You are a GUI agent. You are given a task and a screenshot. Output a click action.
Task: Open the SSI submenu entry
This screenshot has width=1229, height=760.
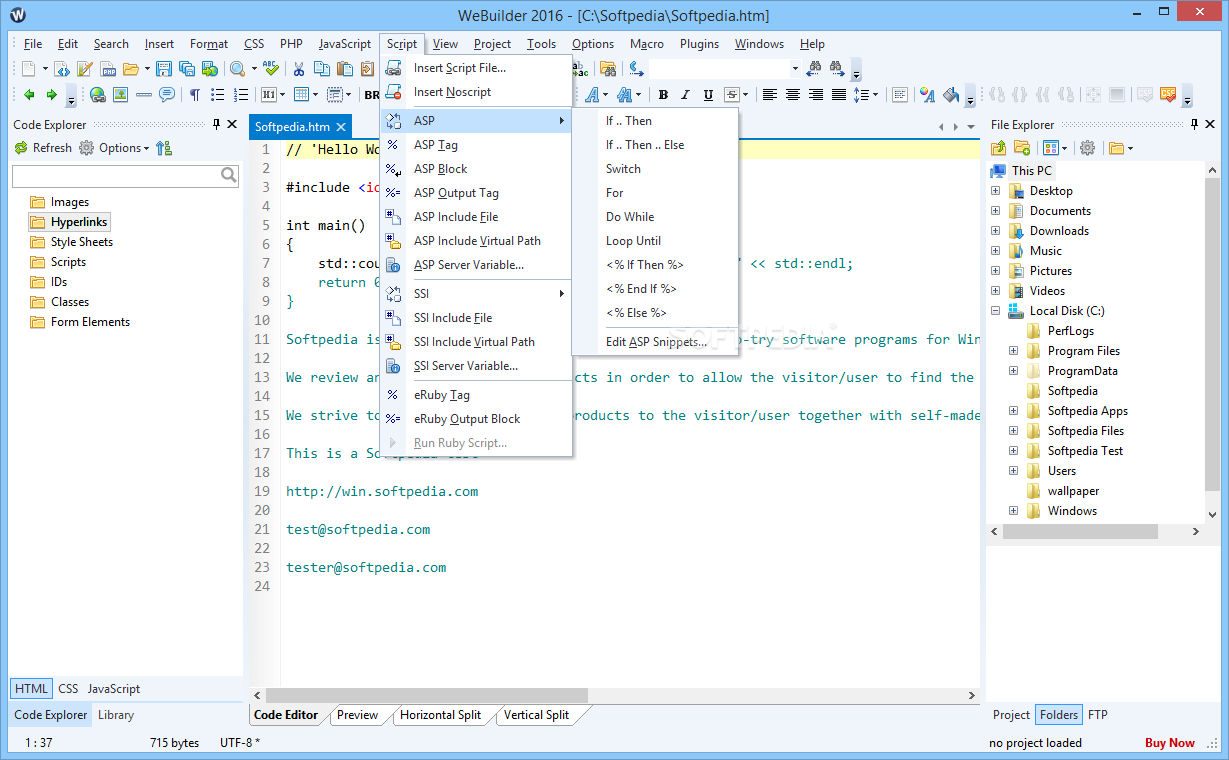476,294
